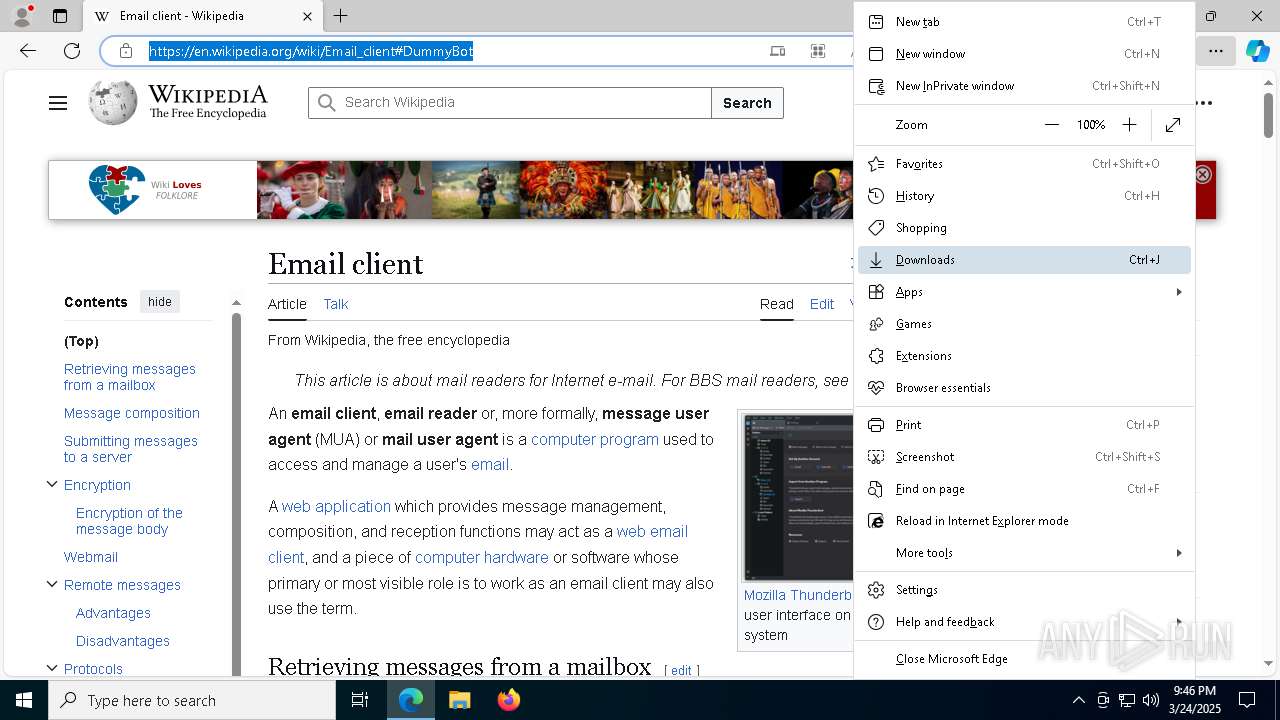Go to Wikipedia home via globe logo
This screenshot has height=720, width=1280.
(112, 102)
